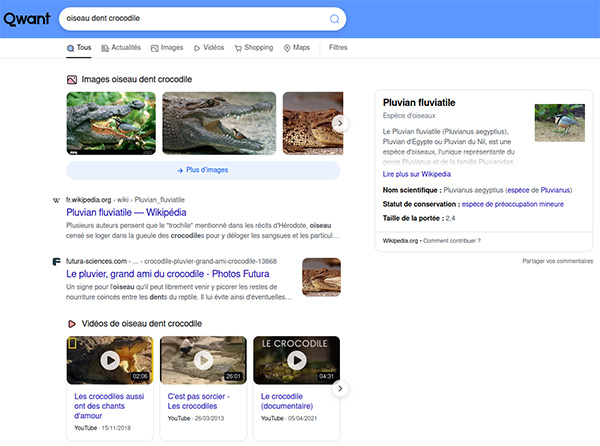600x446 pixels.
Task: Click 'Partager vos commentaires' link
Action: click(558, 261)
